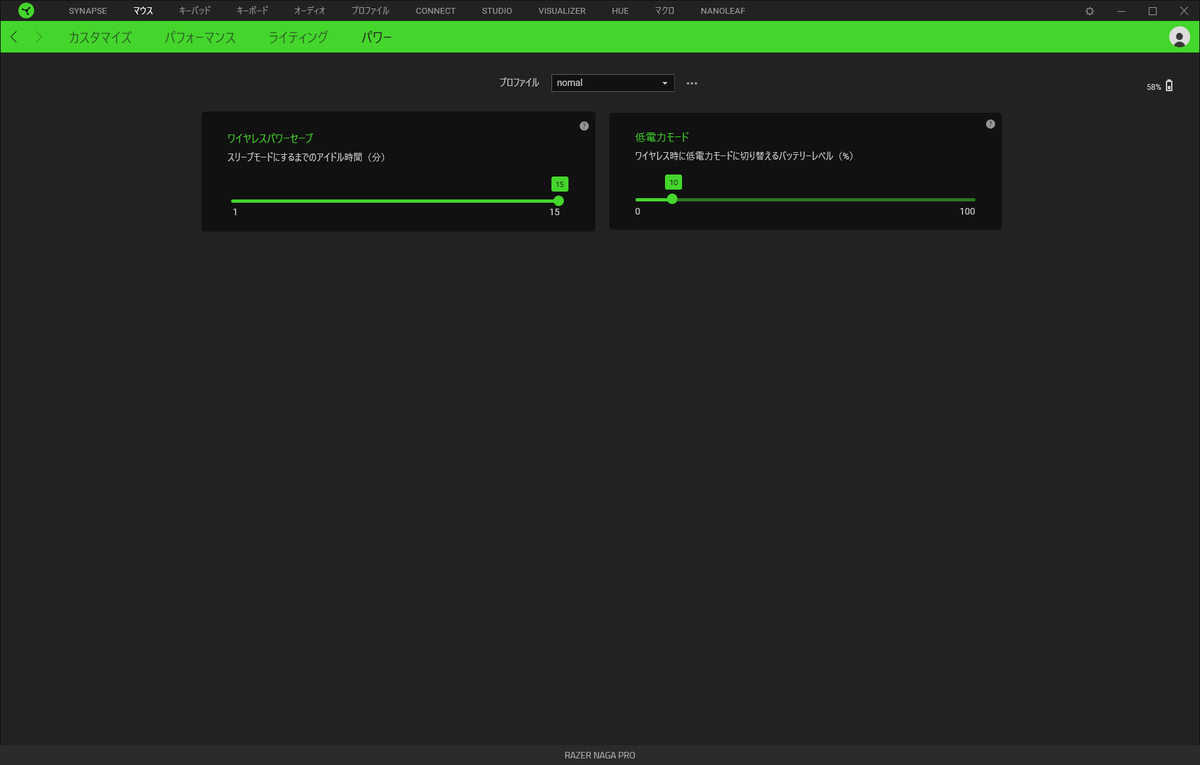Switch to the NANOLEAF tab
The width and height of the screenshot is (1200, 765).
click(x=723, y=11)
